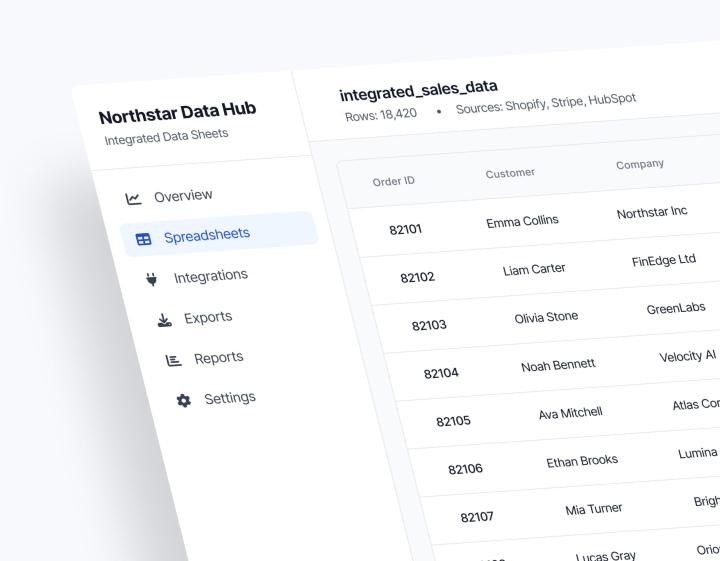The width and height of the screenshot is (720, 561).
Task: Click the Company column header
Action: click(640, 164)
